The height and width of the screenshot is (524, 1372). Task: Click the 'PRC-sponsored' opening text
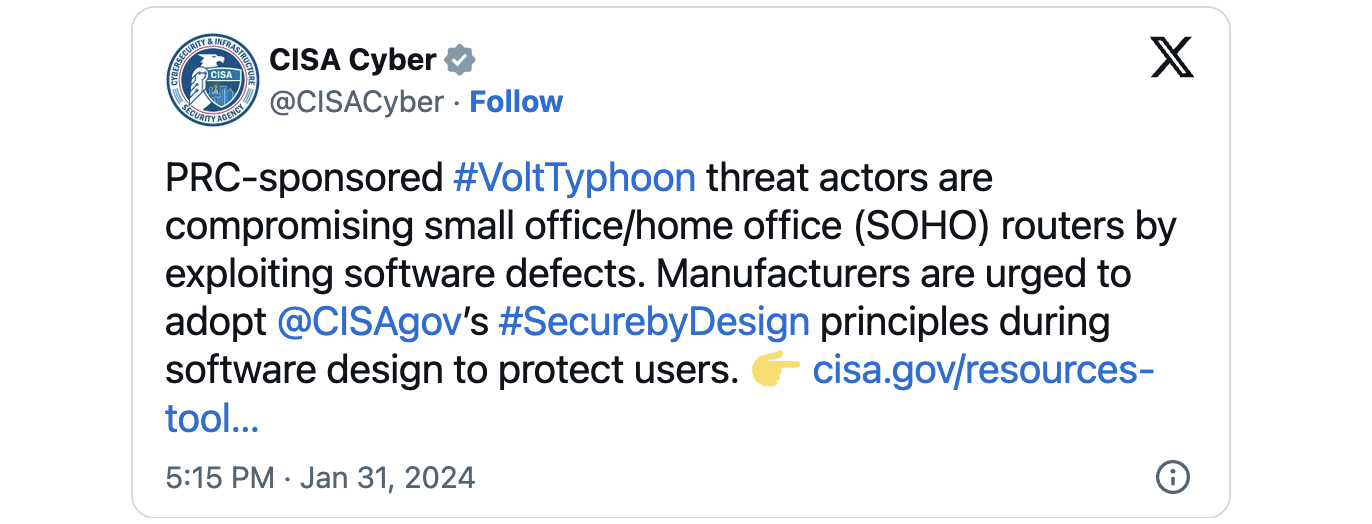pos(303,178)
